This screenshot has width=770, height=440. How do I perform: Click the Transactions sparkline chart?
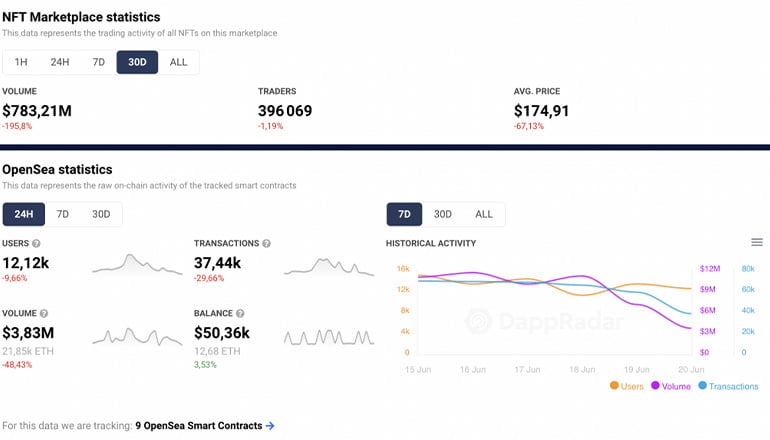tap(329, 266)
